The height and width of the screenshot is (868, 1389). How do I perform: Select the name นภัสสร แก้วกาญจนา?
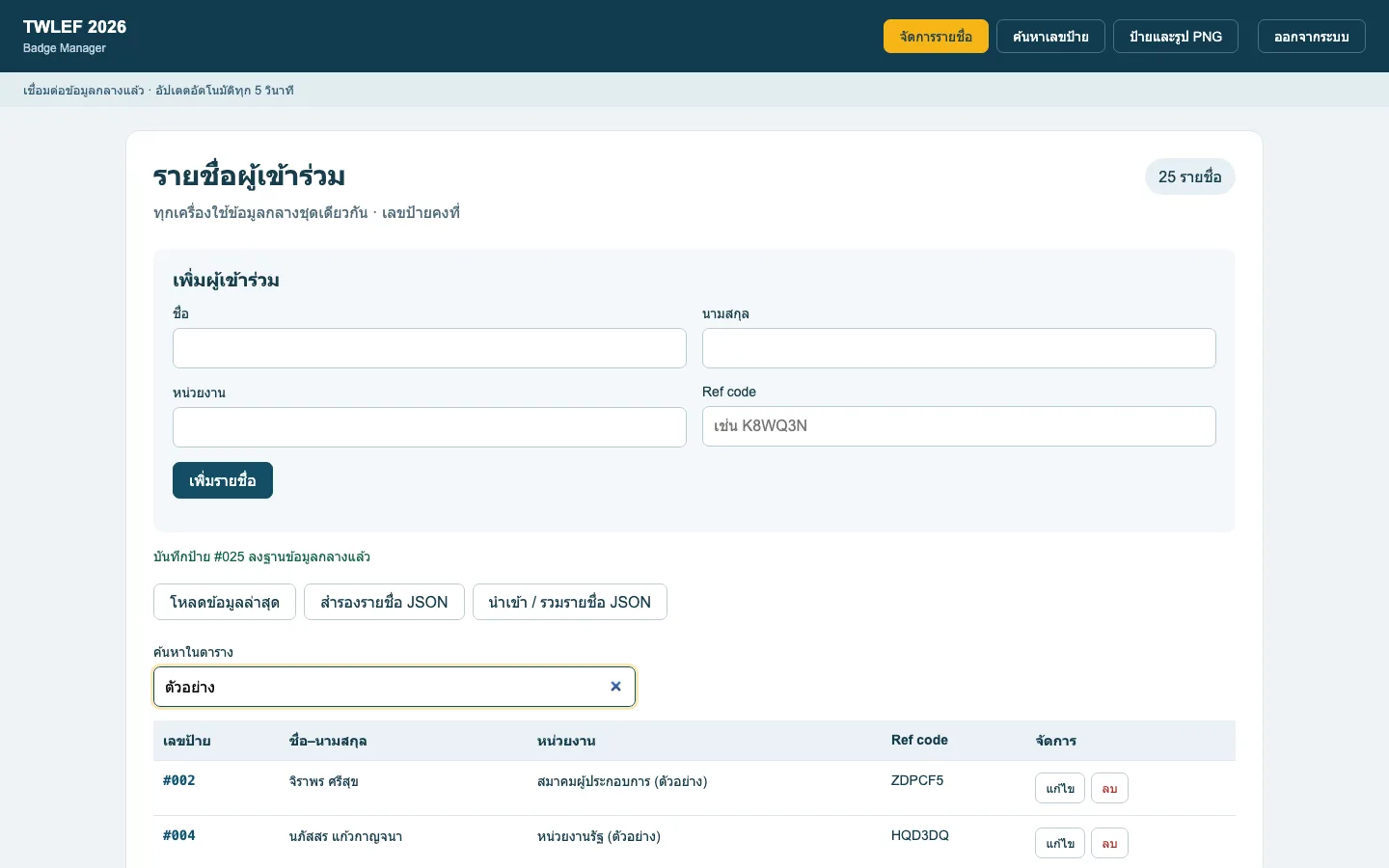pyautogui.click(x=345, y=836)
